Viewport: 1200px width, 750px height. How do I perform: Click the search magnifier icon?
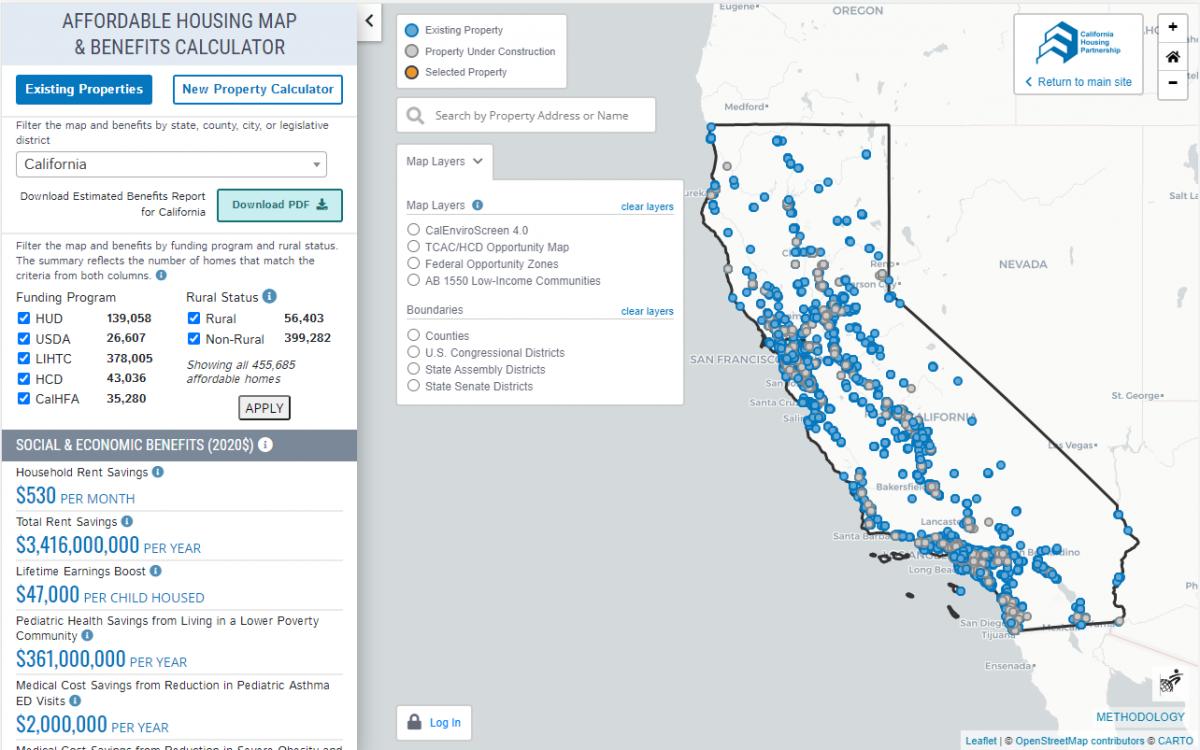pos(415,116)
